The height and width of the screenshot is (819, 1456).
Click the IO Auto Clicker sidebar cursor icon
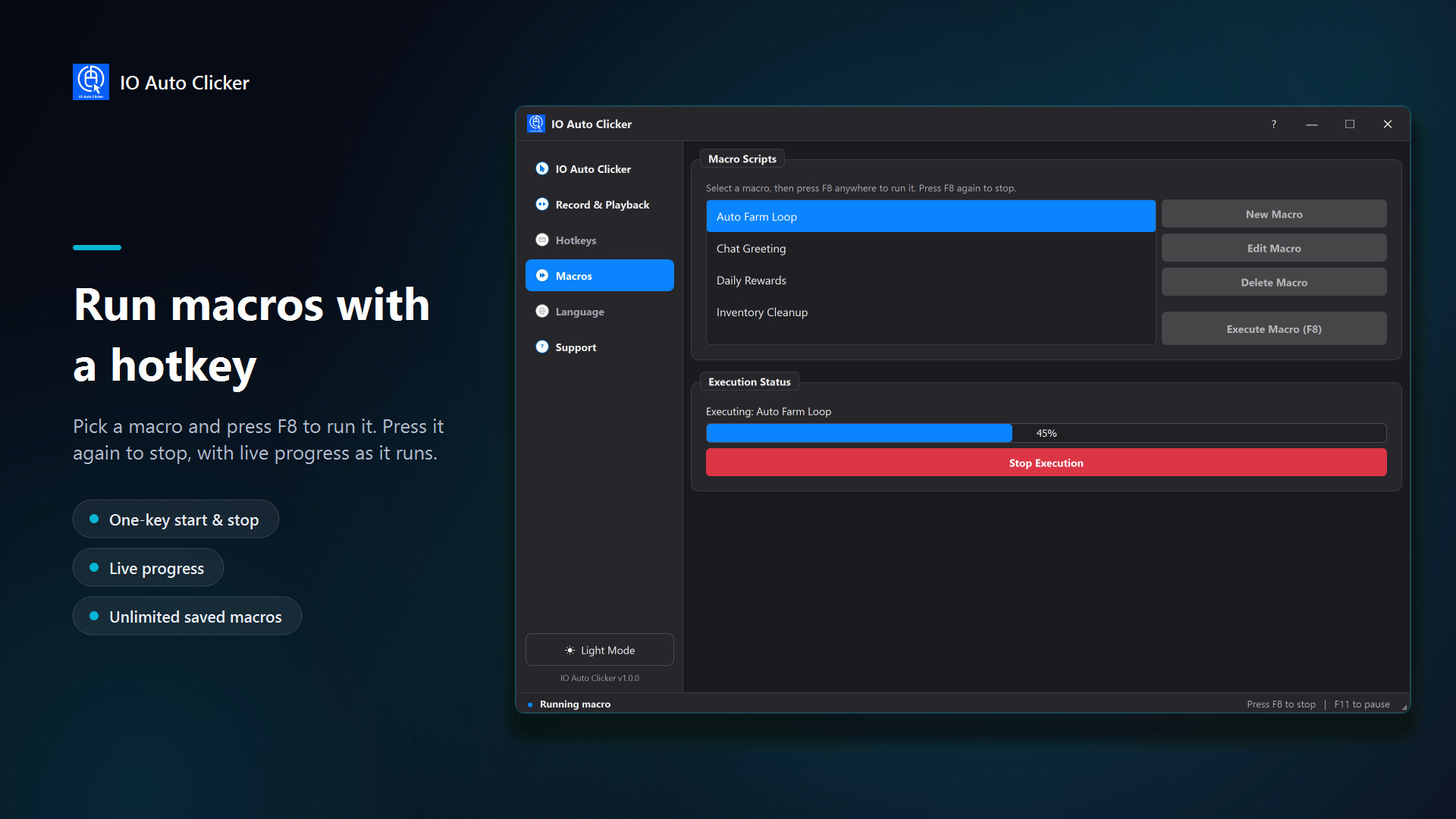point(542,168)
